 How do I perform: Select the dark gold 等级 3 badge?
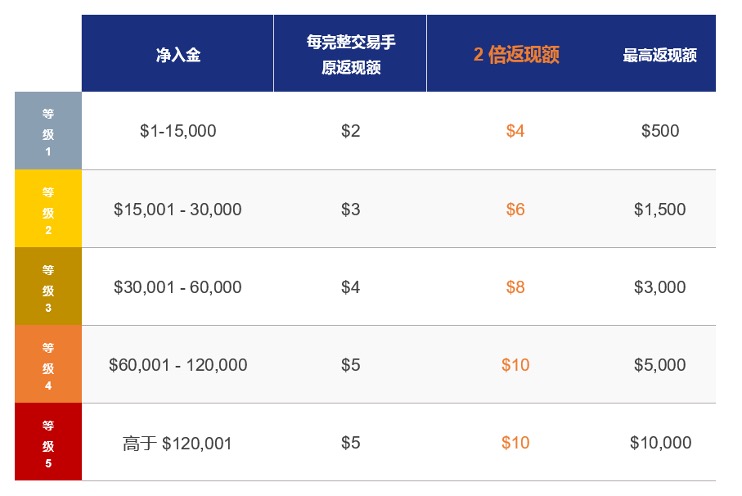pos(48,287)
